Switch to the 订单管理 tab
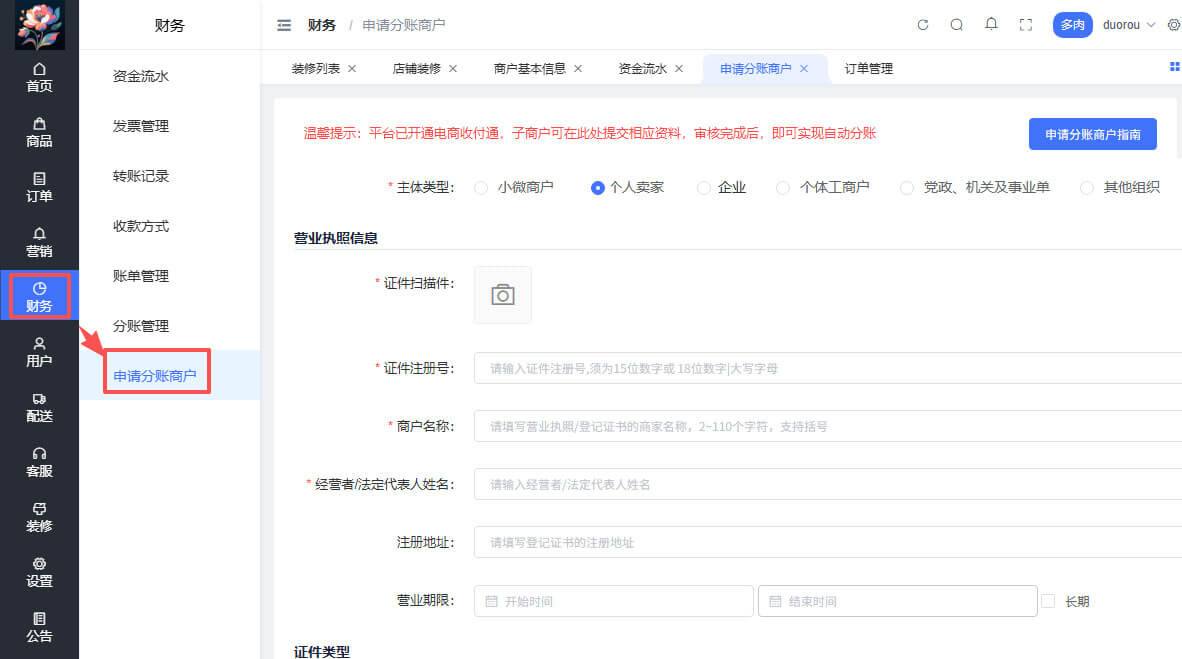 [x=866, y=69]
